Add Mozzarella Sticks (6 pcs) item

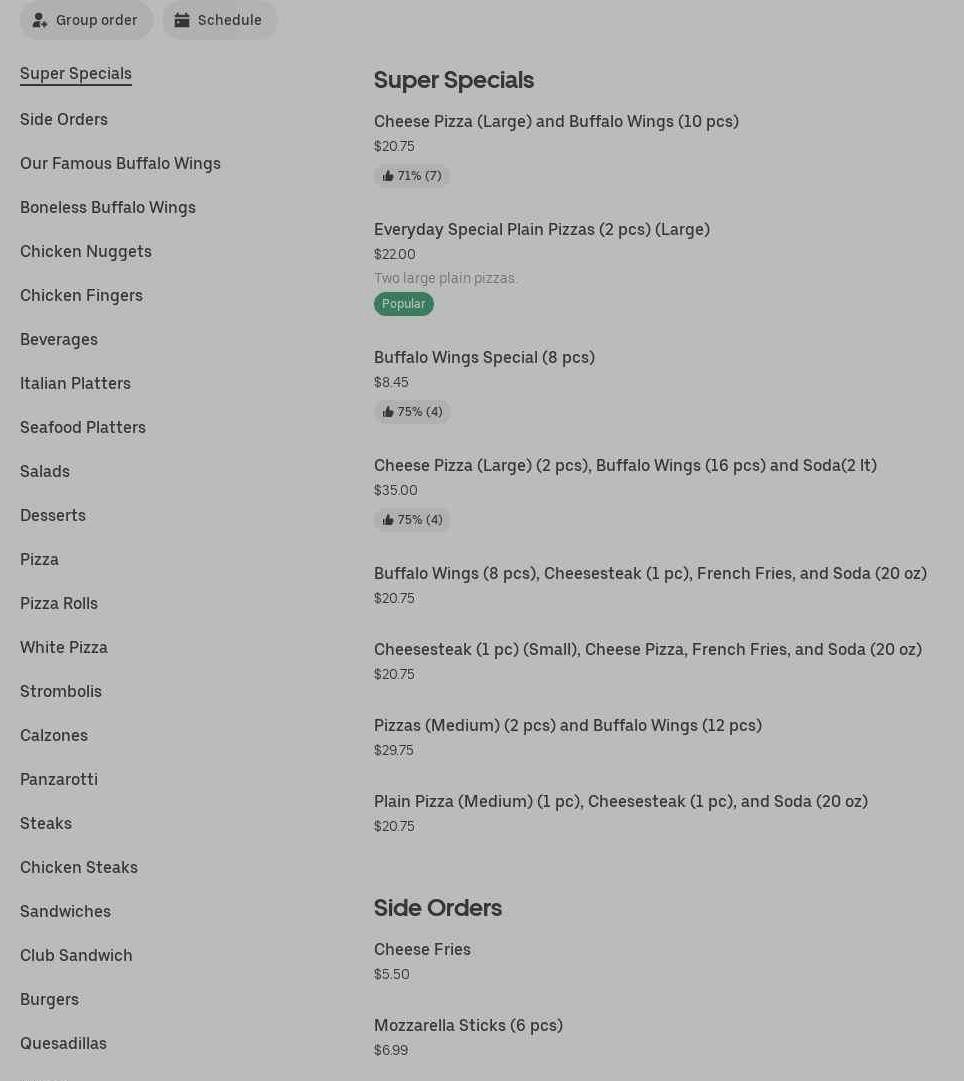468,1025
